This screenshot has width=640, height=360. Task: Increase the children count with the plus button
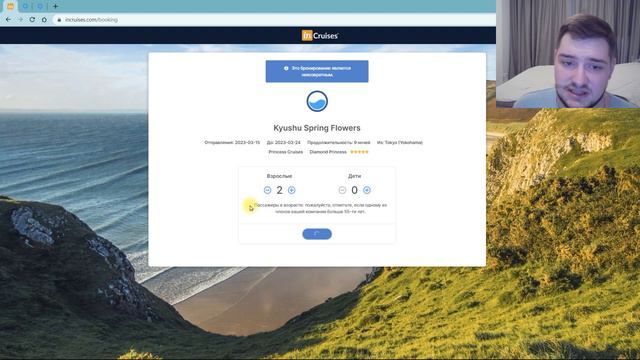367,190
